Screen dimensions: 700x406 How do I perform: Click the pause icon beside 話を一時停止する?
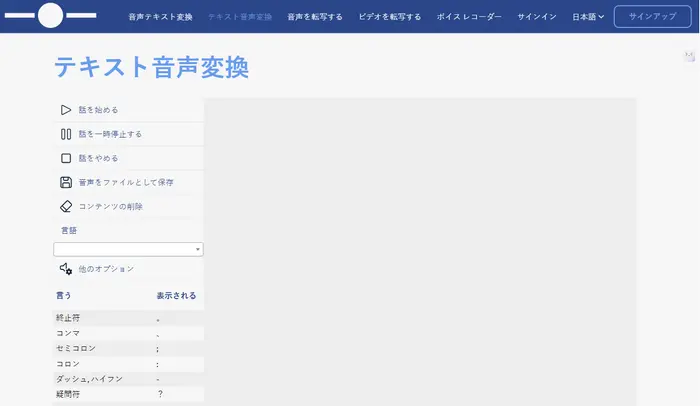click(66, 134)
